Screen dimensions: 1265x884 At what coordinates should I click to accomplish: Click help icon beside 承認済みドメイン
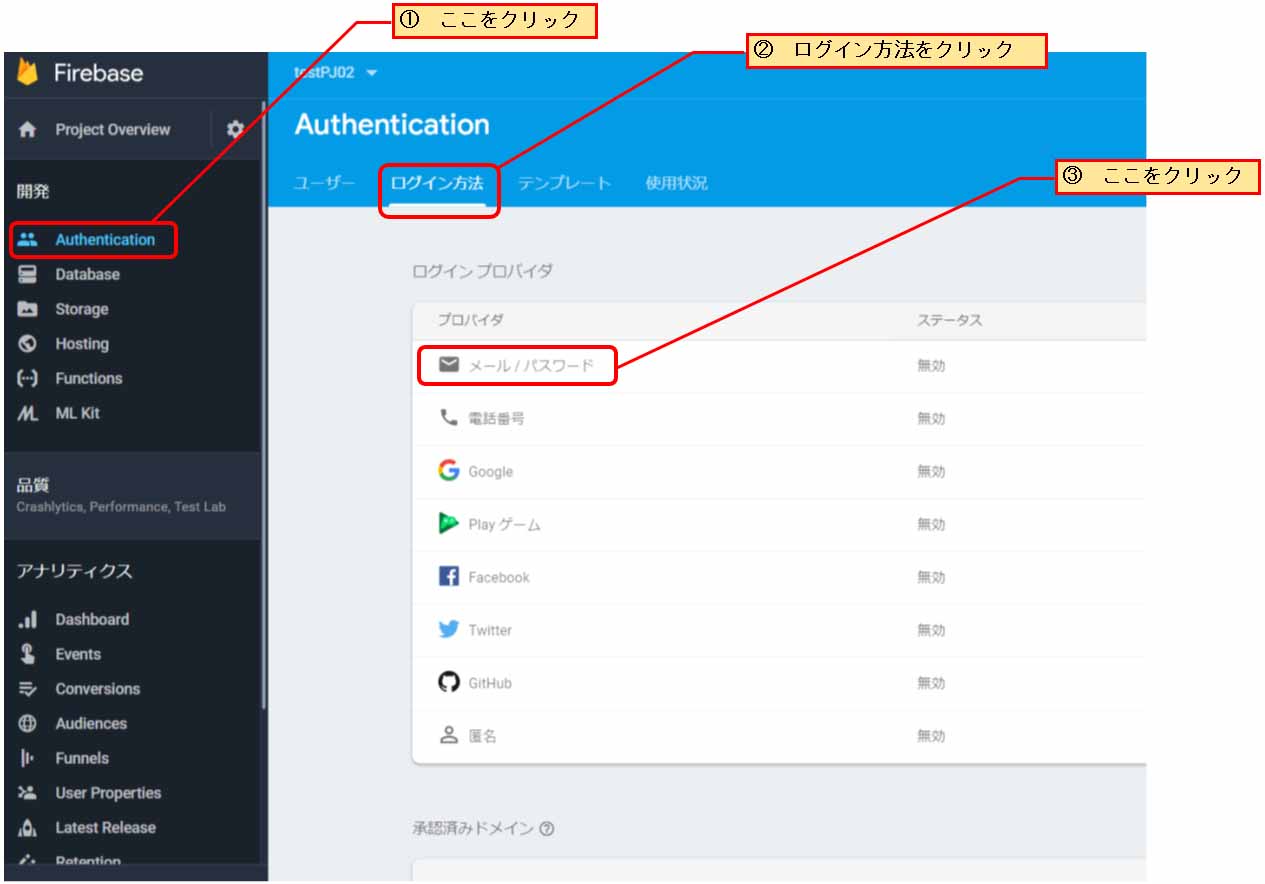[546, 829]
